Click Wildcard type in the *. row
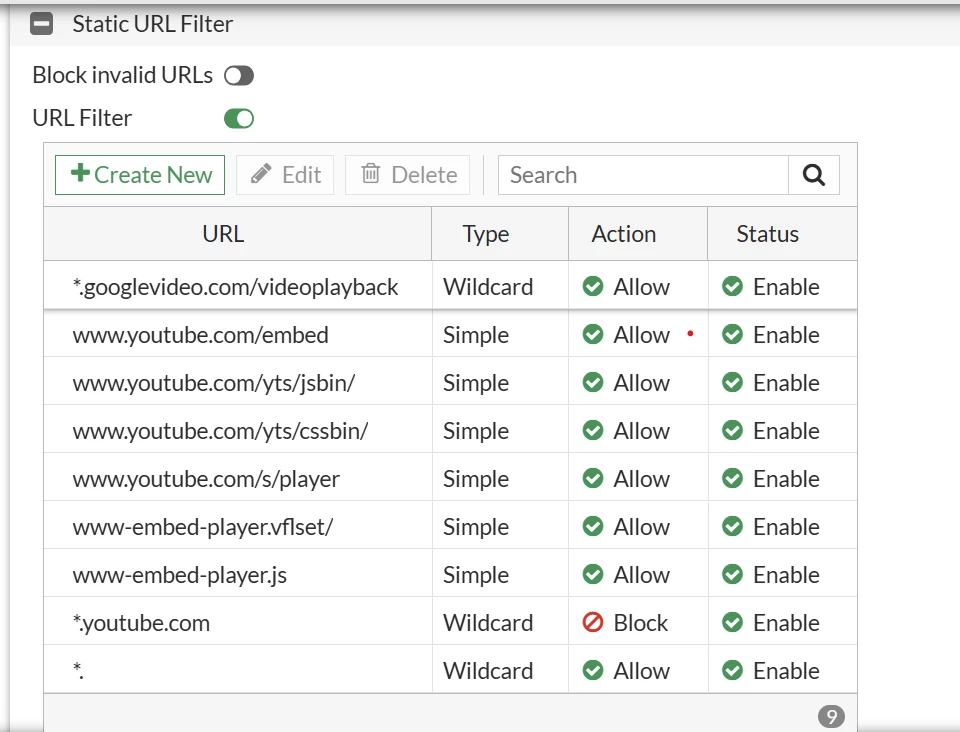This screenshot has height=732, width=960. [x=488, y=671]
